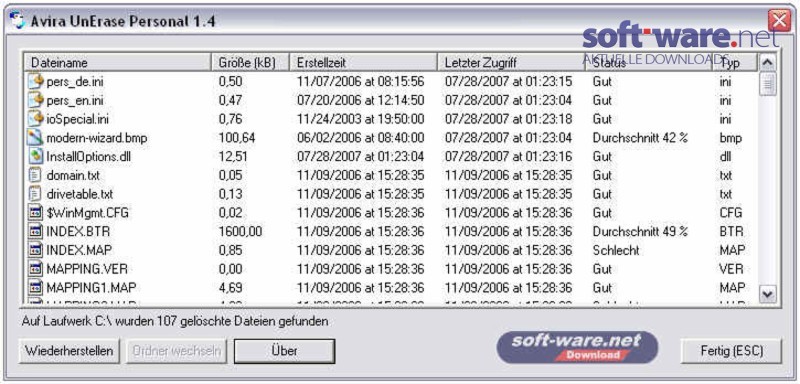
Task: Select the ioSpecial.ini file name
Action: [78, 119]
